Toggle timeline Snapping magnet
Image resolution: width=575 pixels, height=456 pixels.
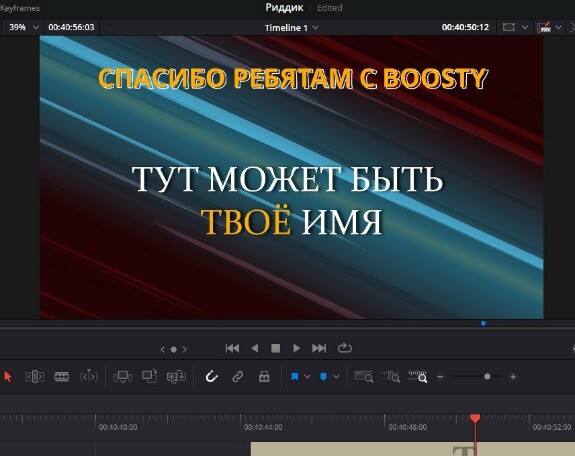click(x=212, y=377)
